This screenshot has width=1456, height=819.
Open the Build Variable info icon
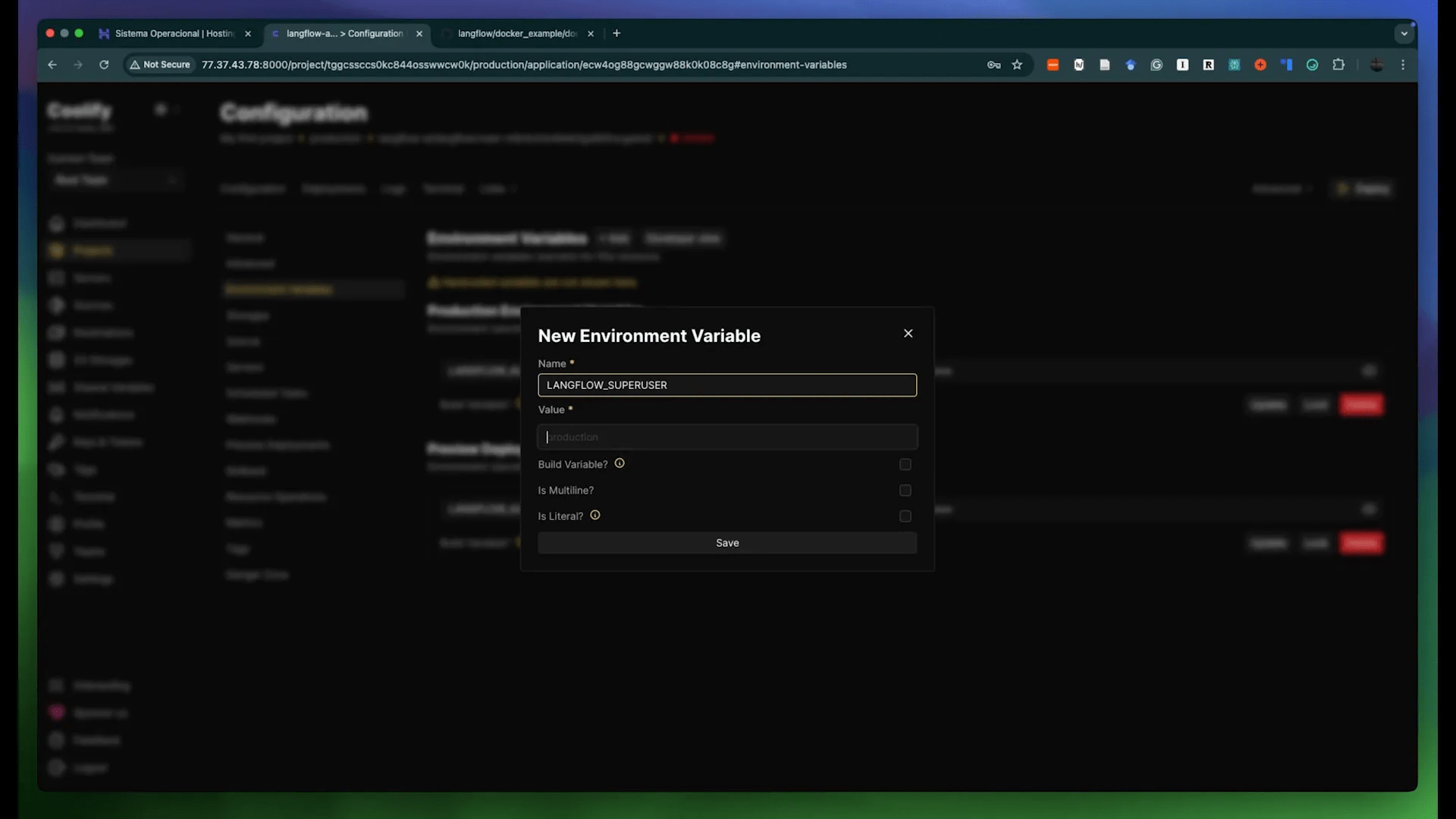tap(620, 463)
